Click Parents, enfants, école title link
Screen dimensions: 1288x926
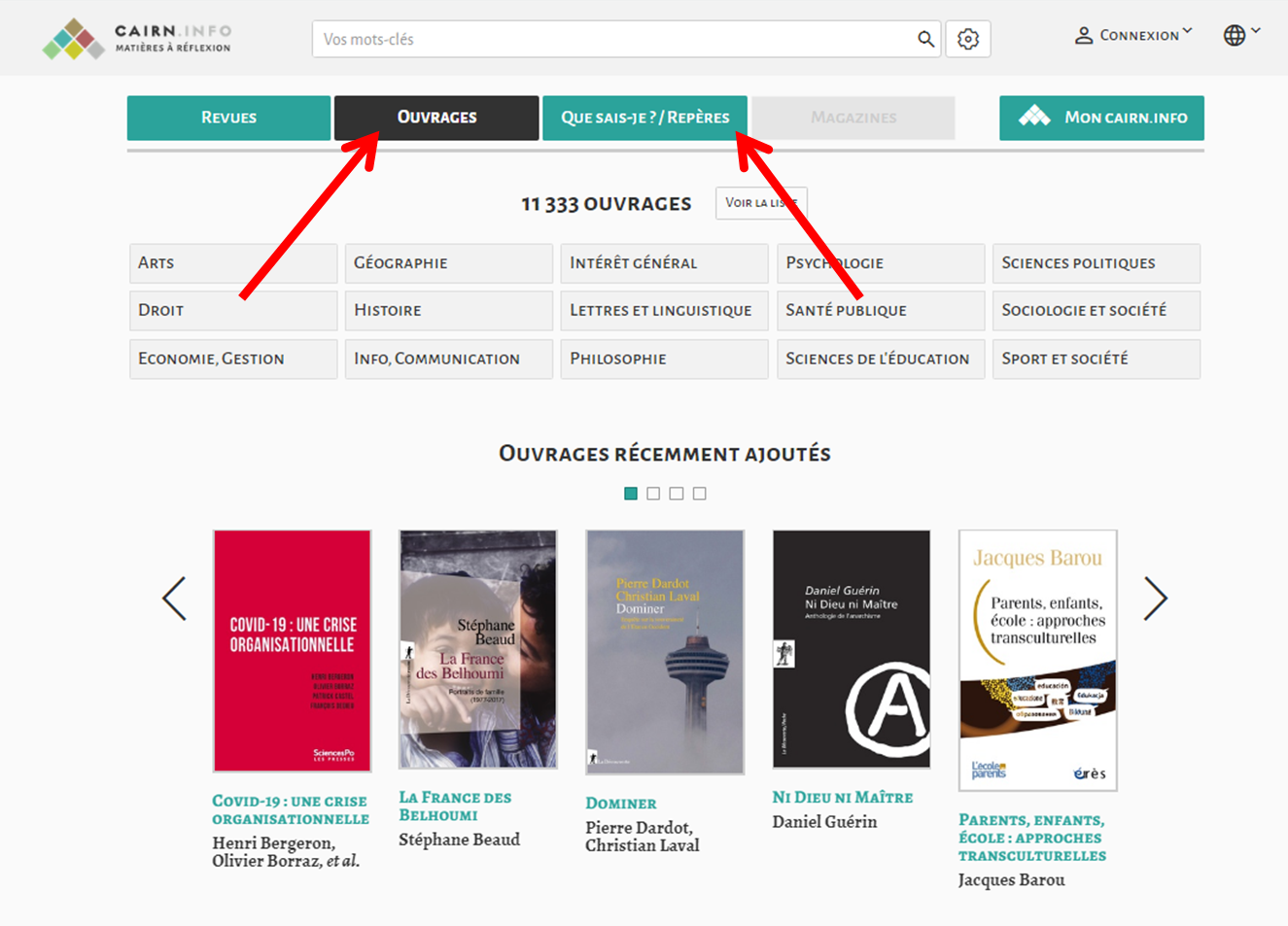pos(1032,838)
